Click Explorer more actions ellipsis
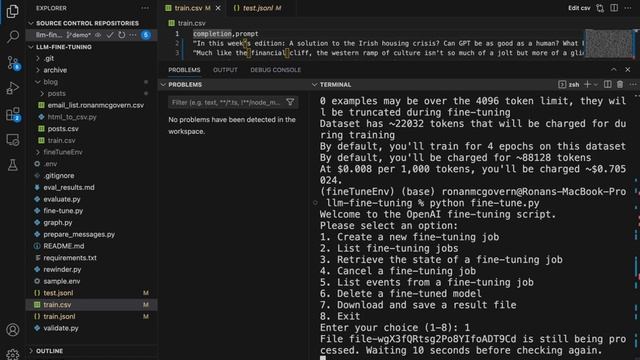The height and width of the screenshot is (360, 640). click(x=145, y=8)
